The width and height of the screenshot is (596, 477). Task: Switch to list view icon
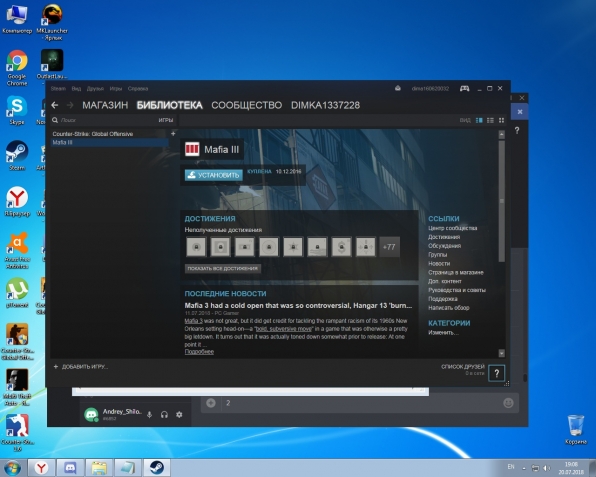click(x=490, y=120)
